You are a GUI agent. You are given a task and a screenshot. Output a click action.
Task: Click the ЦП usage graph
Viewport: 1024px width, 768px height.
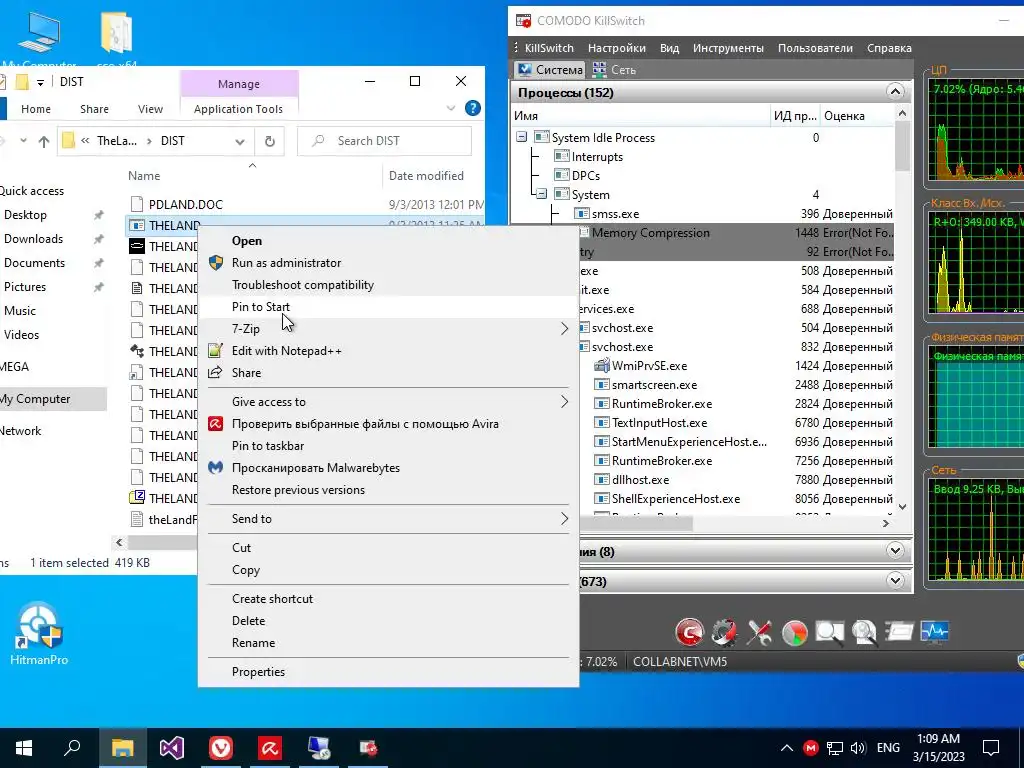[x=976, y=131]
